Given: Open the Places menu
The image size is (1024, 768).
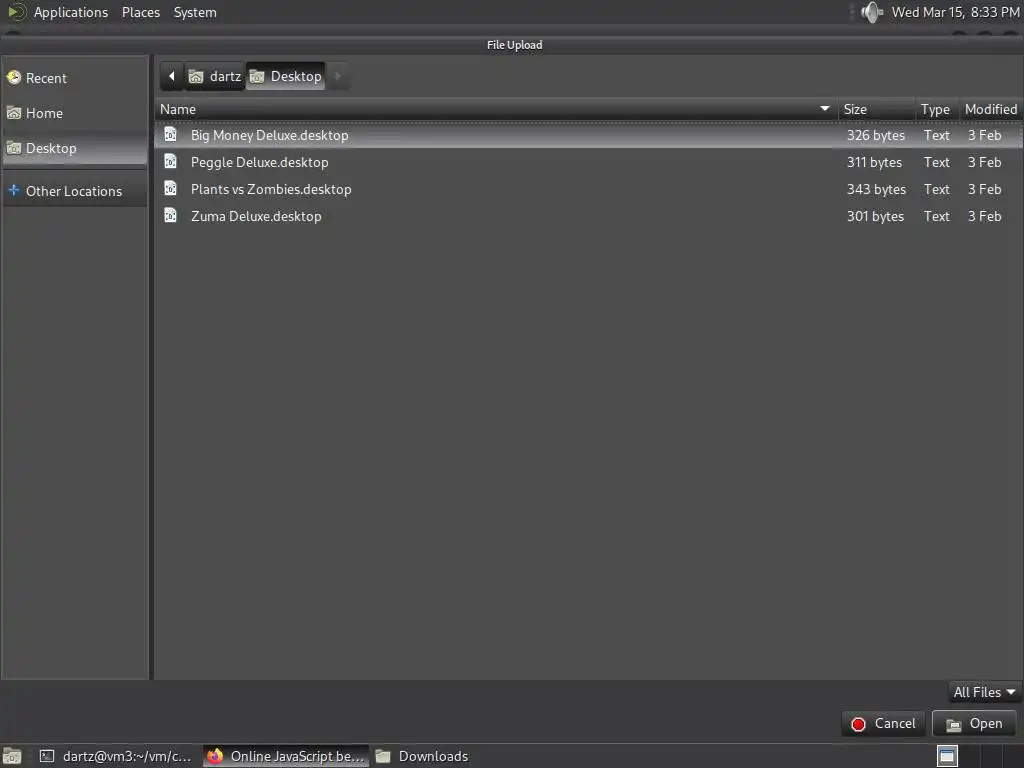Looking at the screenshot, I should (x=141, y=12).
